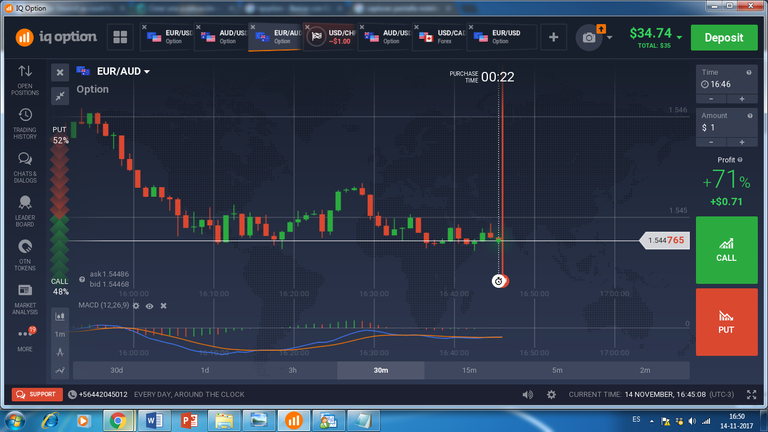This screenshot has height=432, width=768.
Task: Toggle MACD indicator visibility eye
Action: click(149, 306)
